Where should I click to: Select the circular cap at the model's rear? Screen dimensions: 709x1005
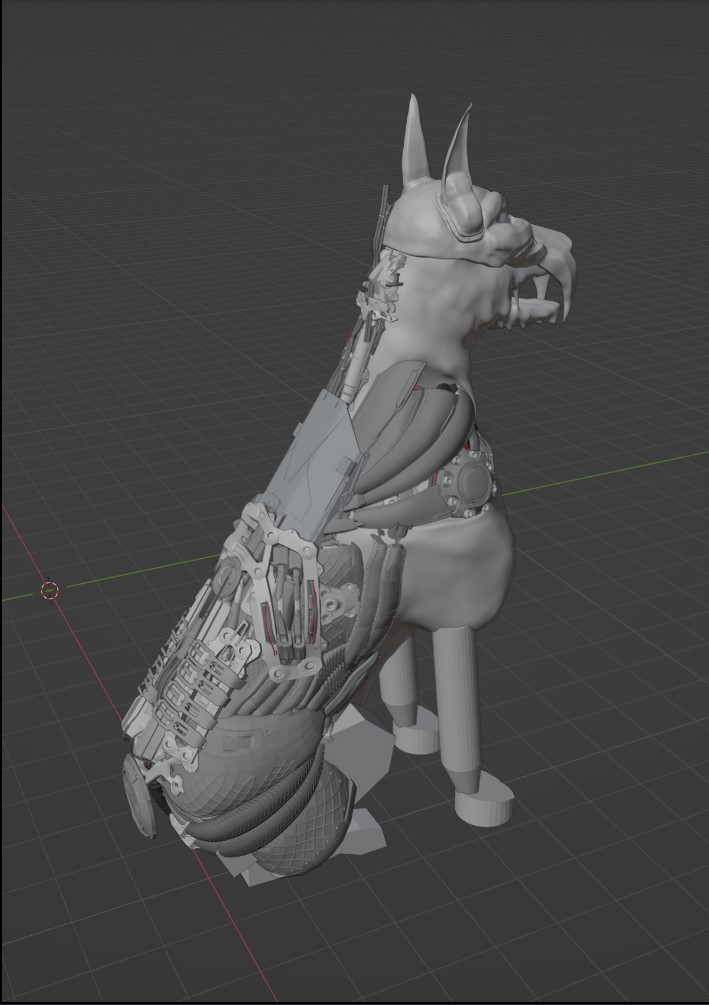[x=138, y=796]
